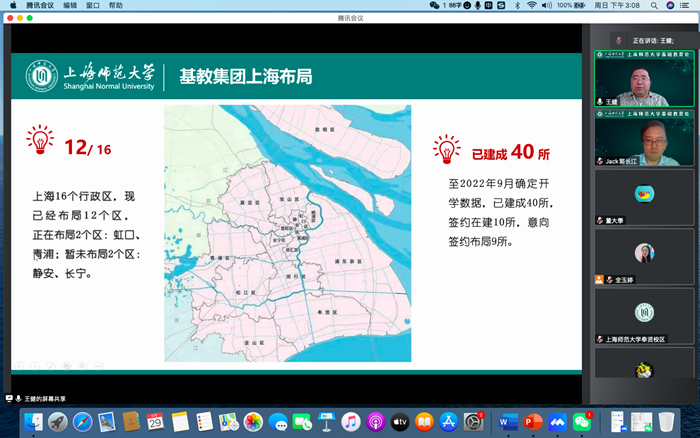Click the red 12/16 figure
Image resolution: width=700 pixels, height=438 pixels.
pyautogui.click(x=88, y=147)
